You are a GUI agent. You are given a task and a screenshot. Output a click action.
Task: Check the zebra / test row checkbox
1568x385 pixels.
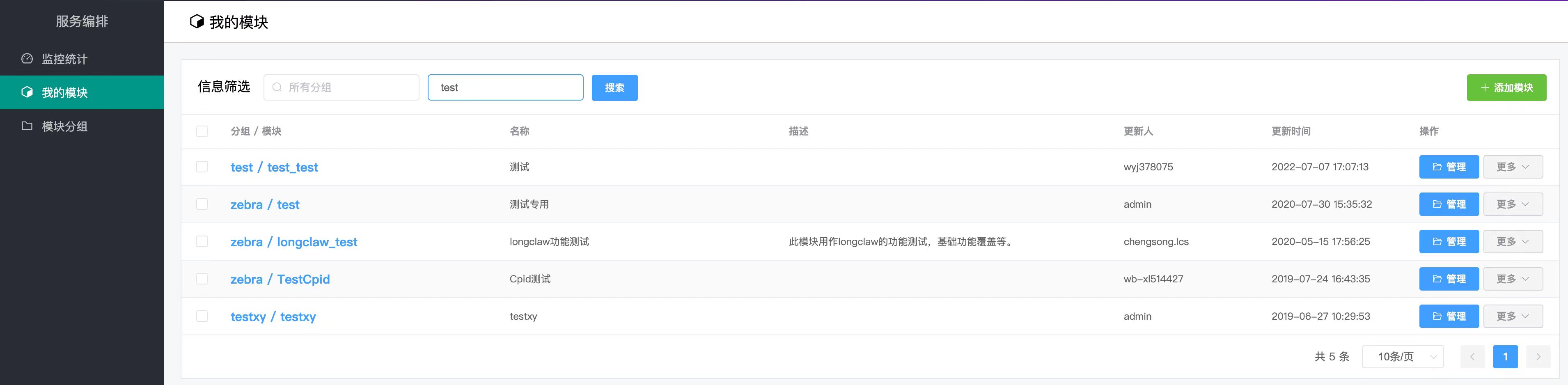tap(202, 204)
